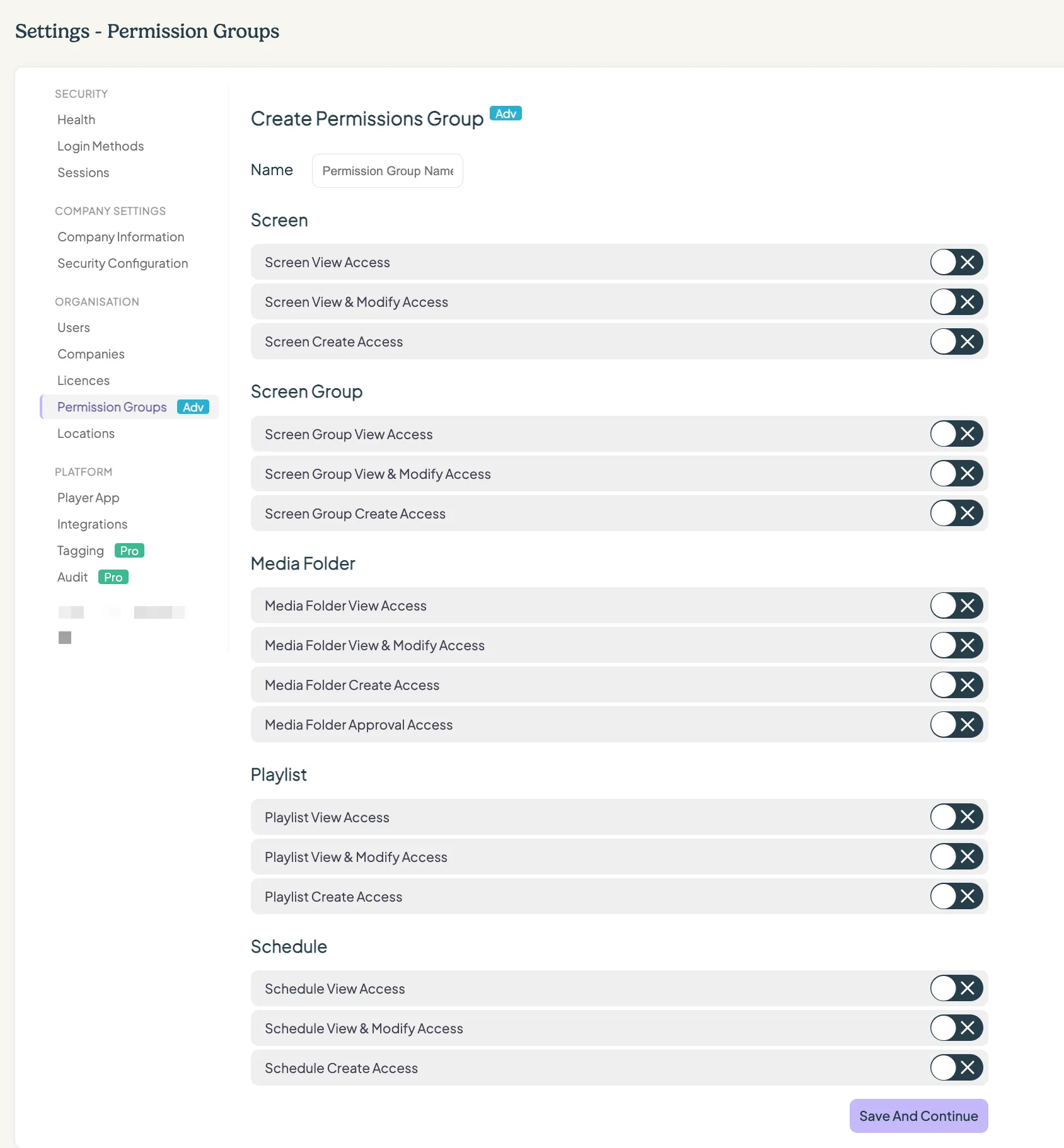The width and height of the screenshot is (1064, 1148).
Task: Enable Playlist View & Modify Access
Action: 956,856
